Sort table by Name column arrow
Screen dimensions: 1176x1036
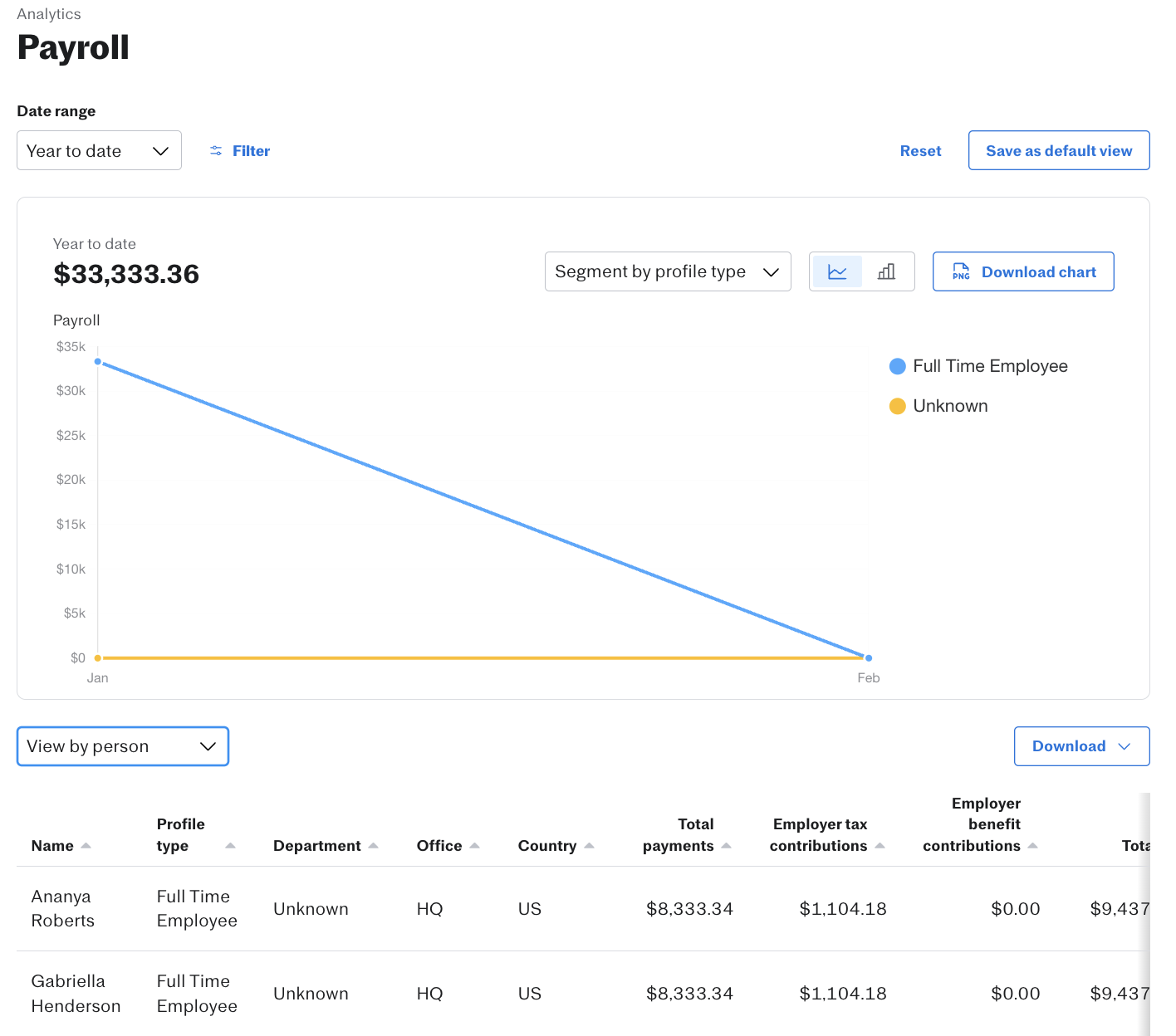(x=86, y=846)
